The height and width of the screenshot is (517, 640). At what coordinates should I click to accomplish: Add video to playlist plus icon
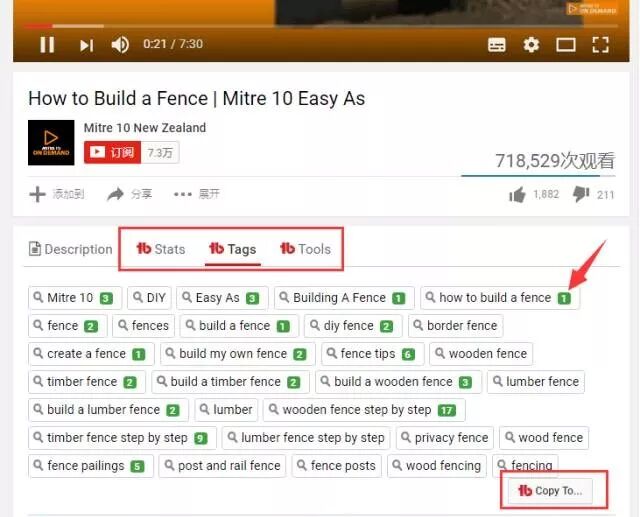[x=38, y=194]
